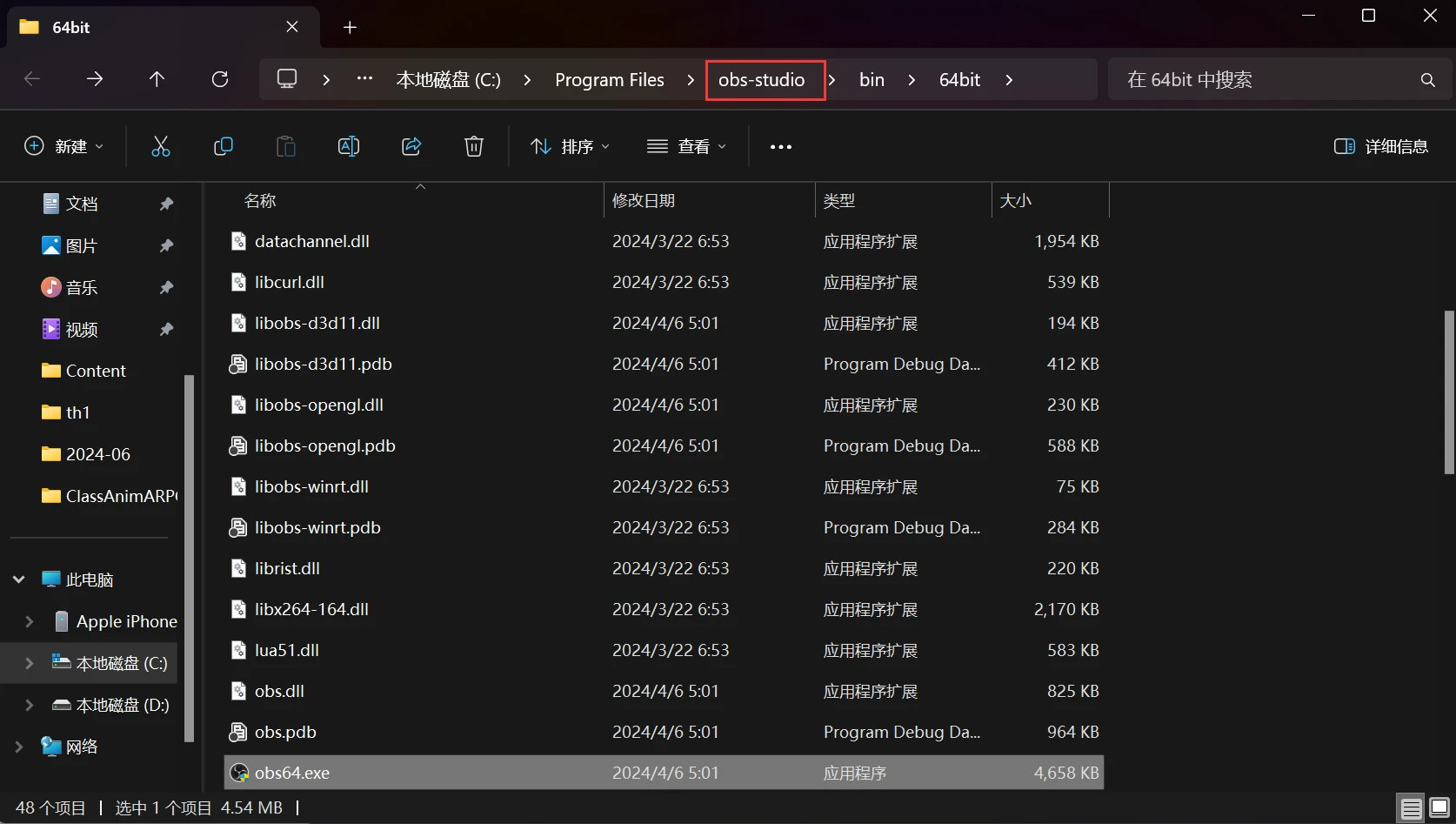The image size is (1456, 824).
Task: Click the Delete trash can icon
Action: point(474,146)
